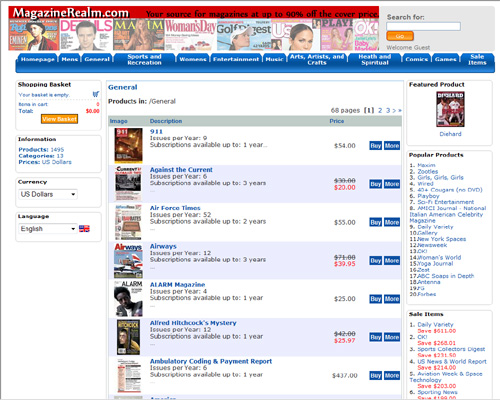Open the 911 title link
The image size is (500, 400).
(156, 132)
